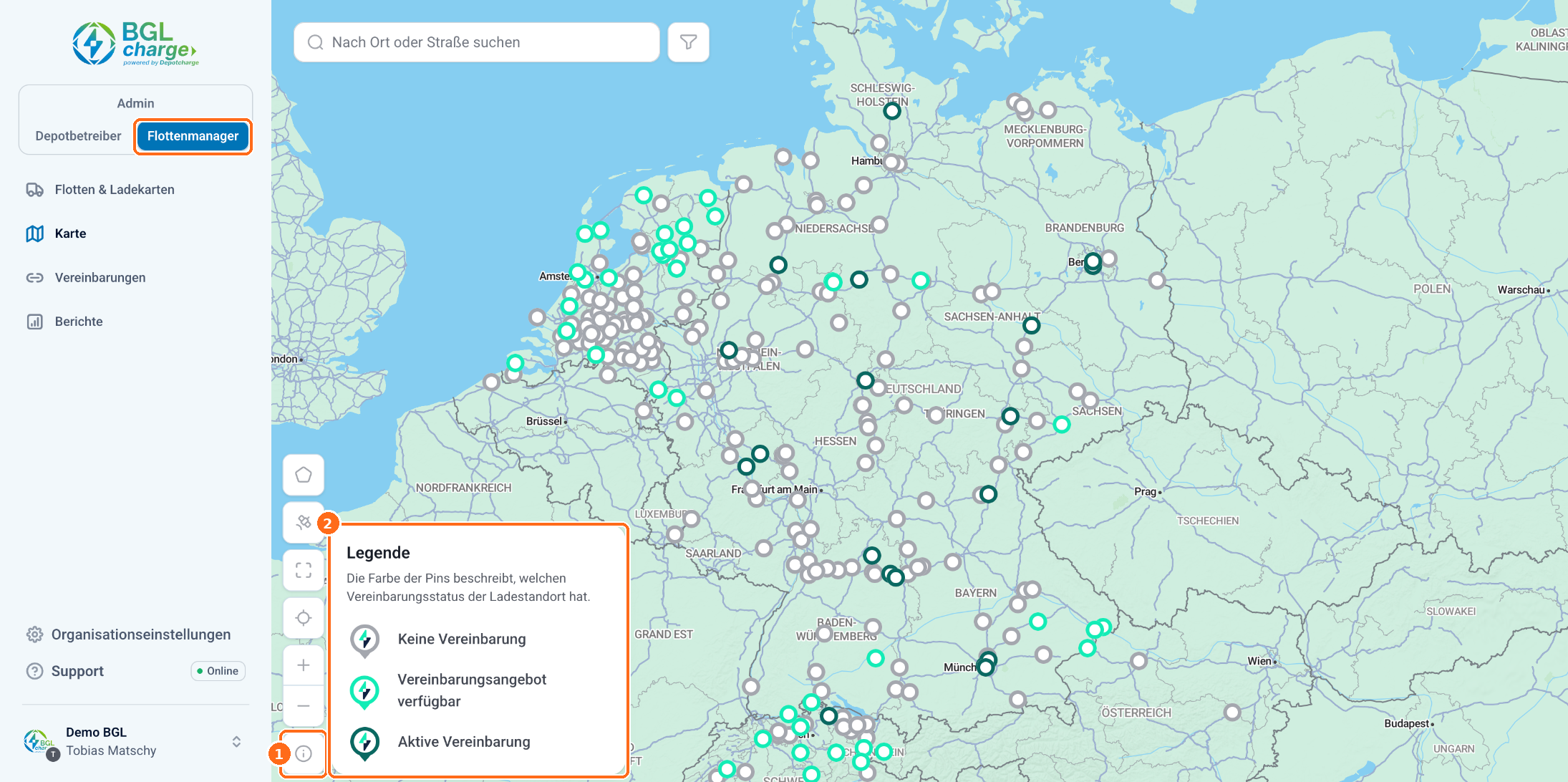Open Support link

coord(77,671)
